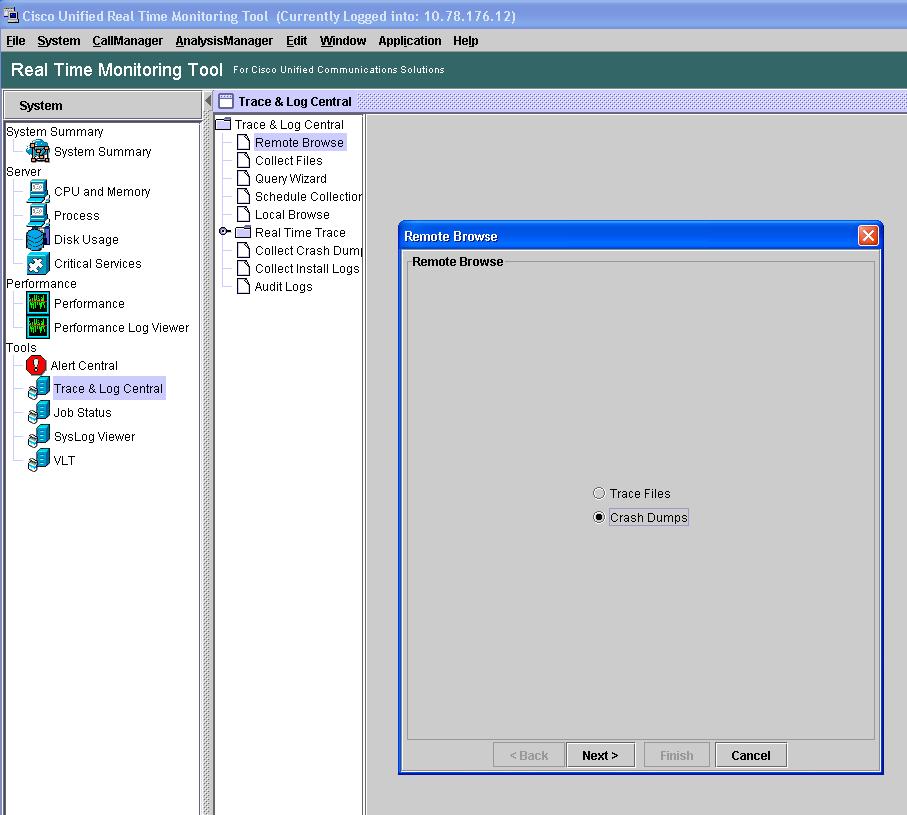
Task: Click the Trace & Log Central server icon
Action: (39, 388)
